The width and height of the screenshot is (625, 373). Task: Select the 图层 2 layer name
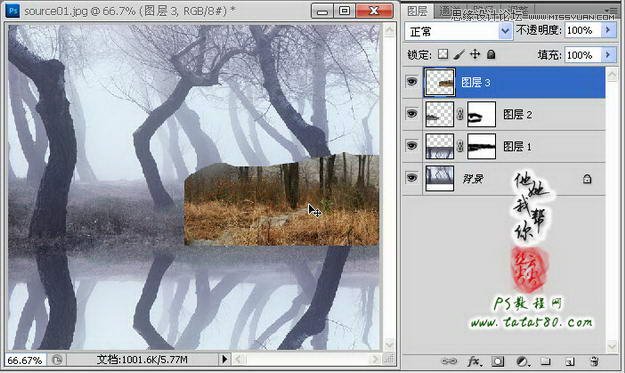point(517,115)
